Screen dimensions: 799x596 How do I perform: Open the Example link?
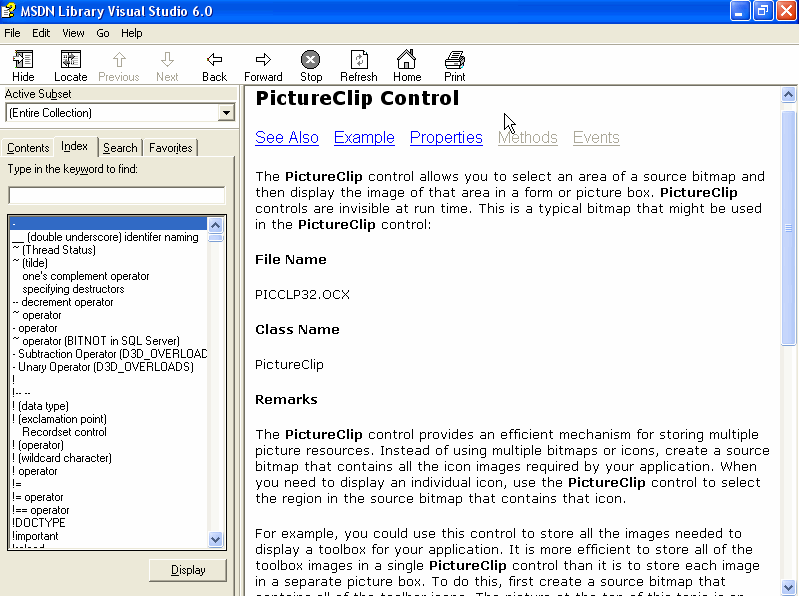[x=364, y=138]
